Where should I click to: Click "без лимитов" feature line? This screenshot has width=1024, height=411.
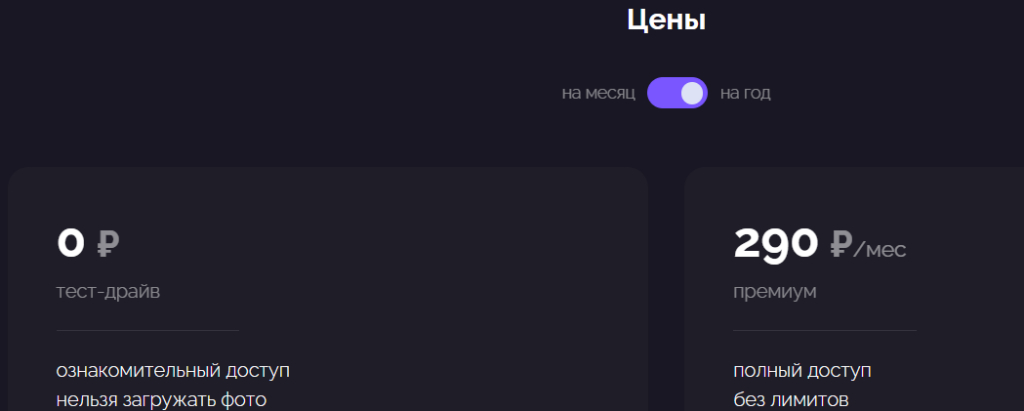tap(791, 401)
